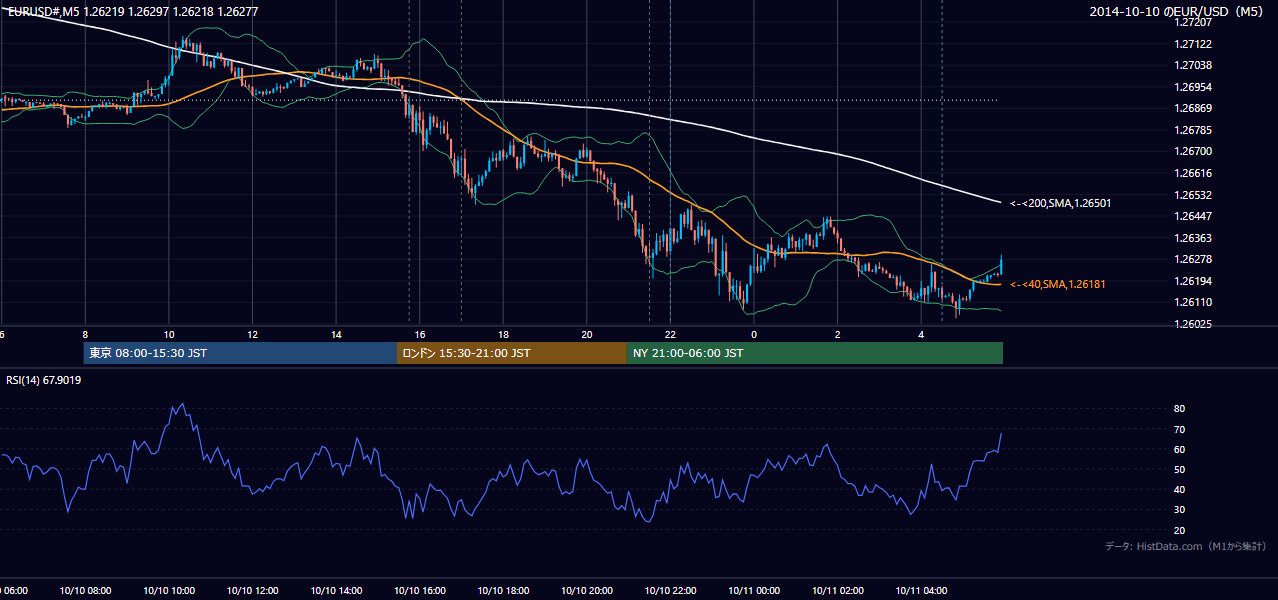Click the RSI axis value 70
1278x600 pixels.
[1180, 429]
